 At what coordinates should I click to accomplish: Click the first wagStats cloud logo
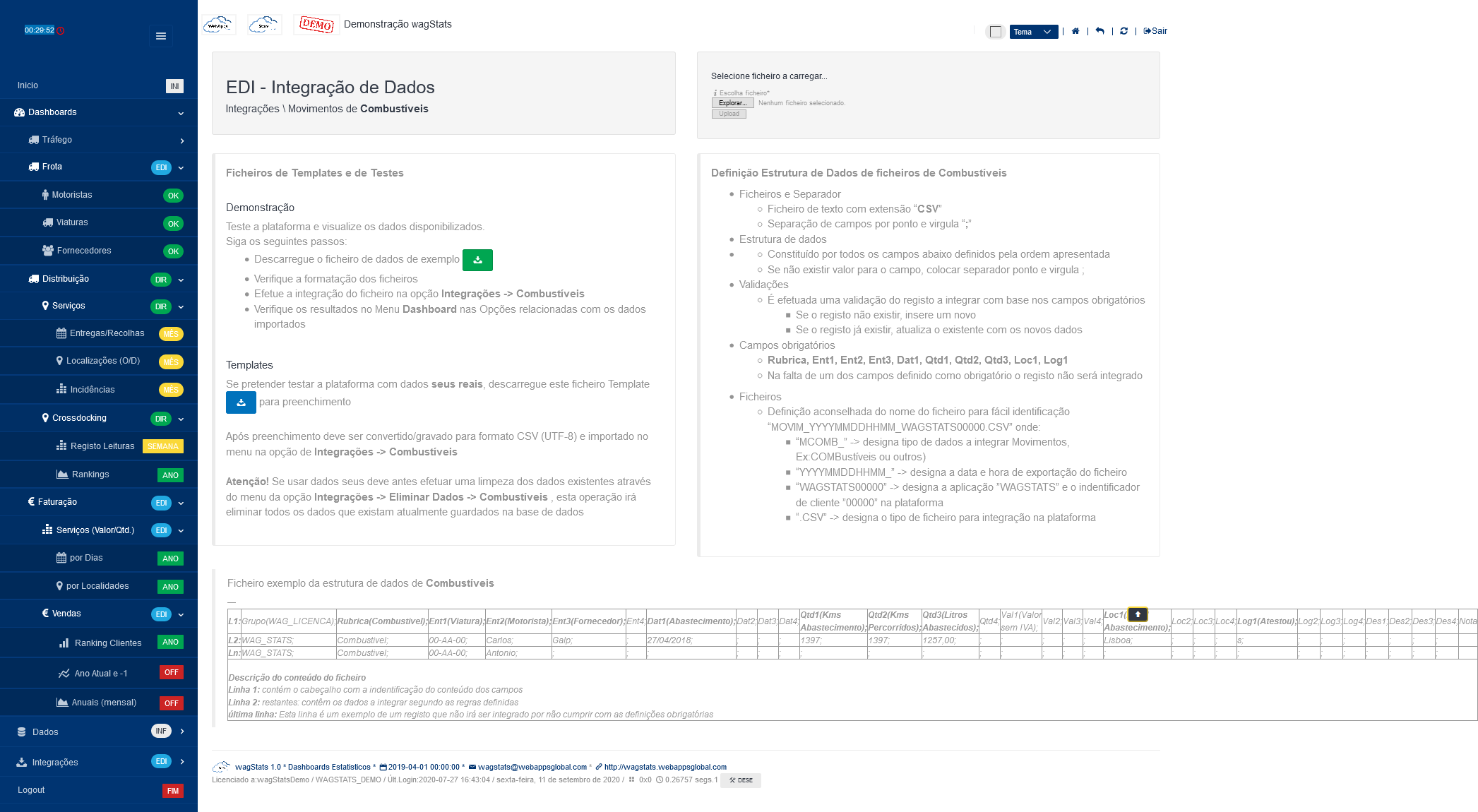(x=219, y=25)
